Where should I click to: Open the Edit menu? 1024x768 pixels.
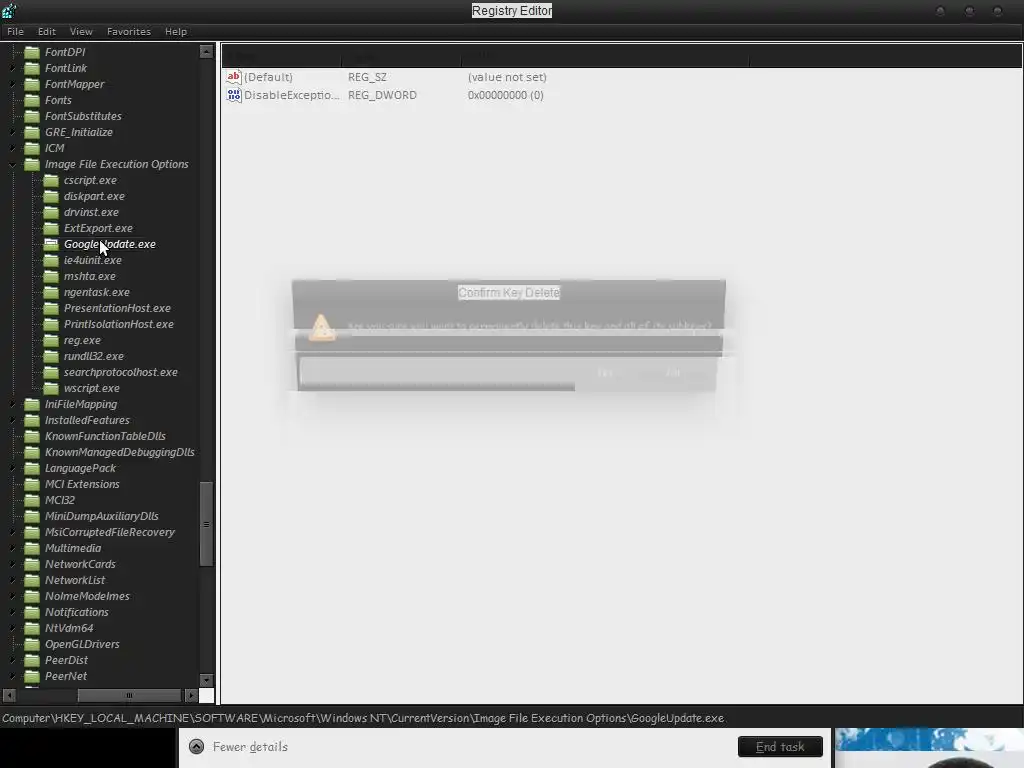[x=46, y=31]
